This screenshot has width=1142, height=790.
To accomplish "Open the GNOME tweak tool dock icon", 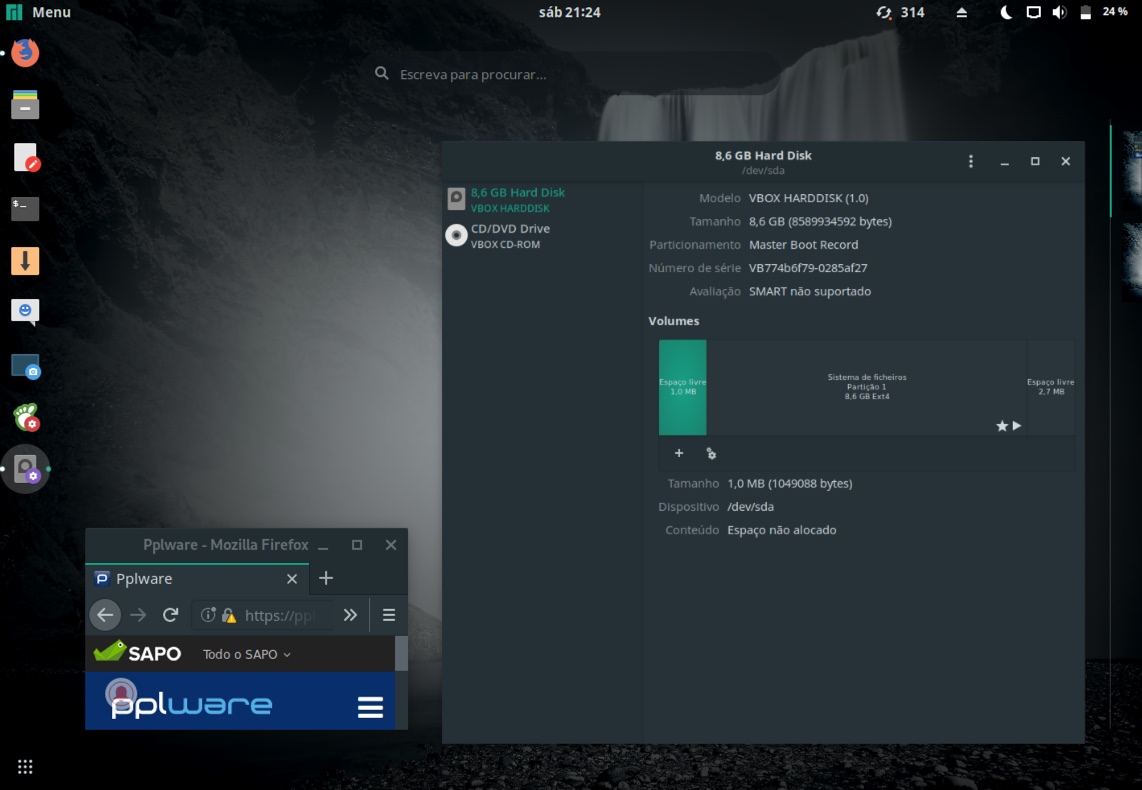I will point(25,417).
